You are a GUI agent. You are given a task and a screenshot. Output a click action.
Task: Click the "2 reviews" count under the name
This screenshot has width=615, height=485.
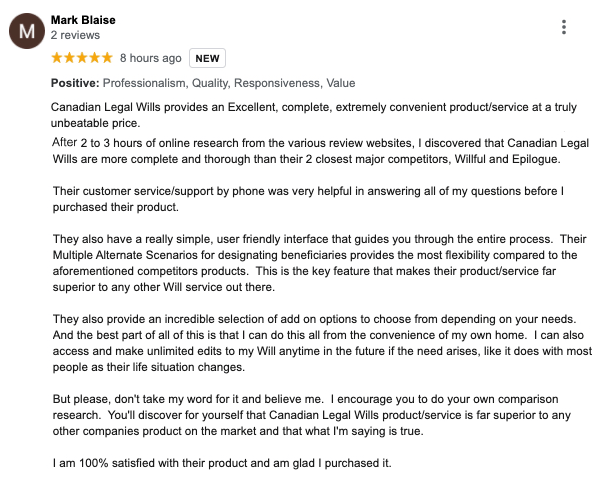pos(75,35)
